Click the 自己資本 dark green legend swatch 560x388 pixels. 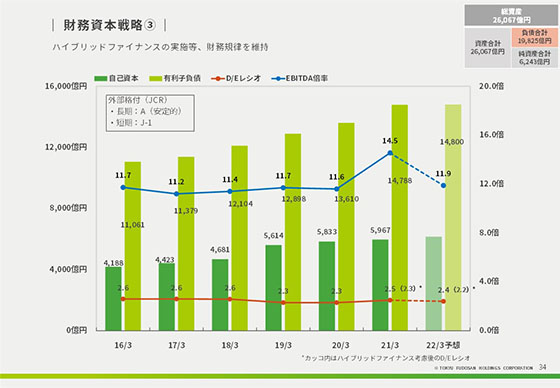[x=101, y=78]
